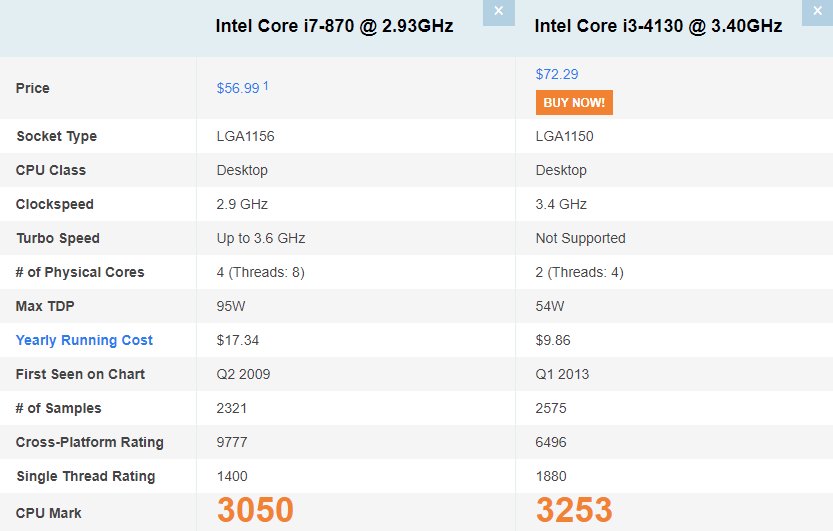This screenshot has width=833, height=531.
Task: Click the Intel Core i7-870 @ 2.93GHz heading
Action: pyautogui.click(x=334, y=25)
